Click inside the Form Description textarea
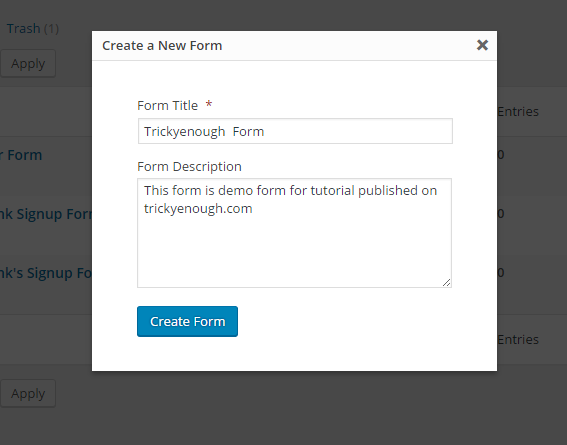 coord(294,233)
